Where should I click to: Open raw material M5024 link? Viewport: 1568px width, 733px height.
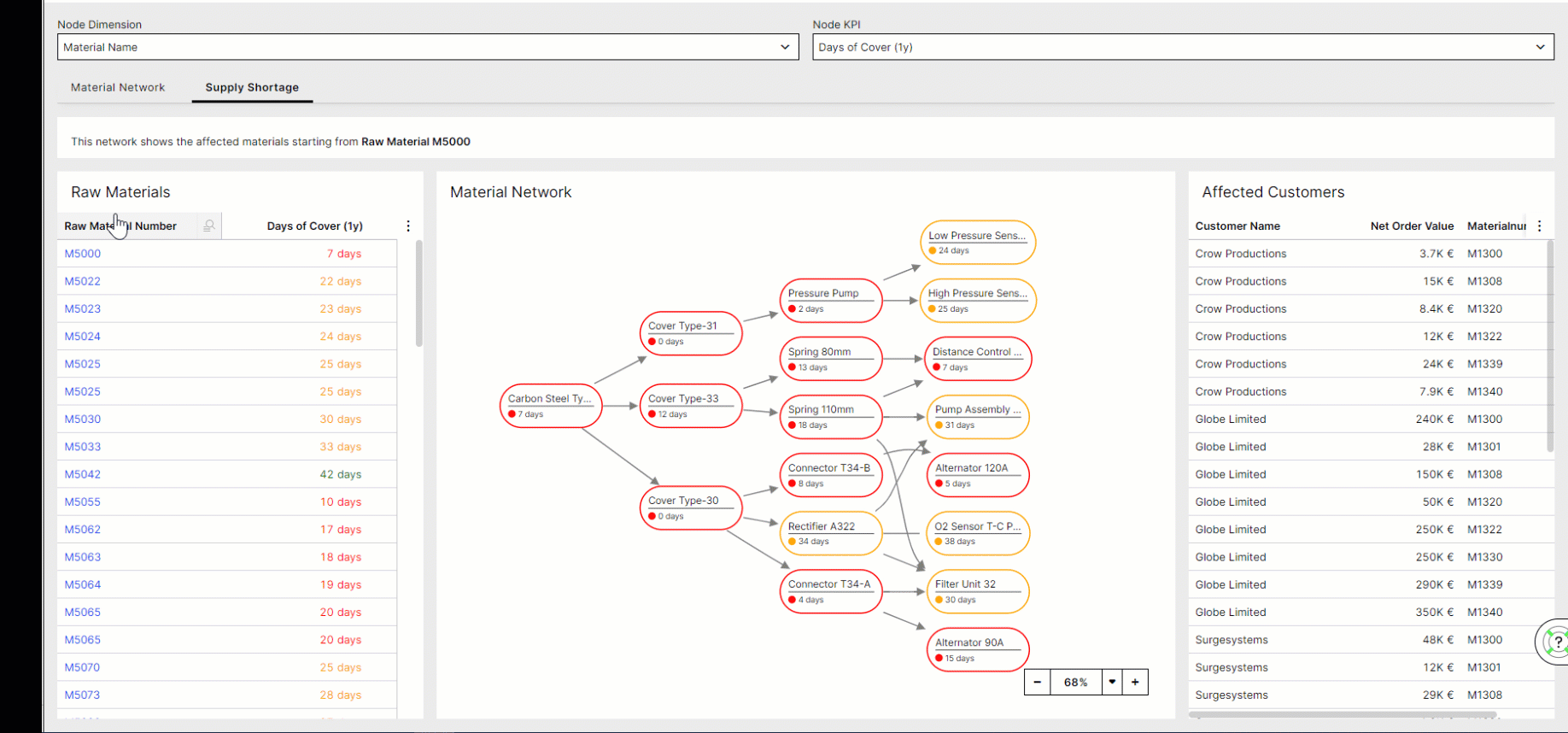tap(83, 337)
